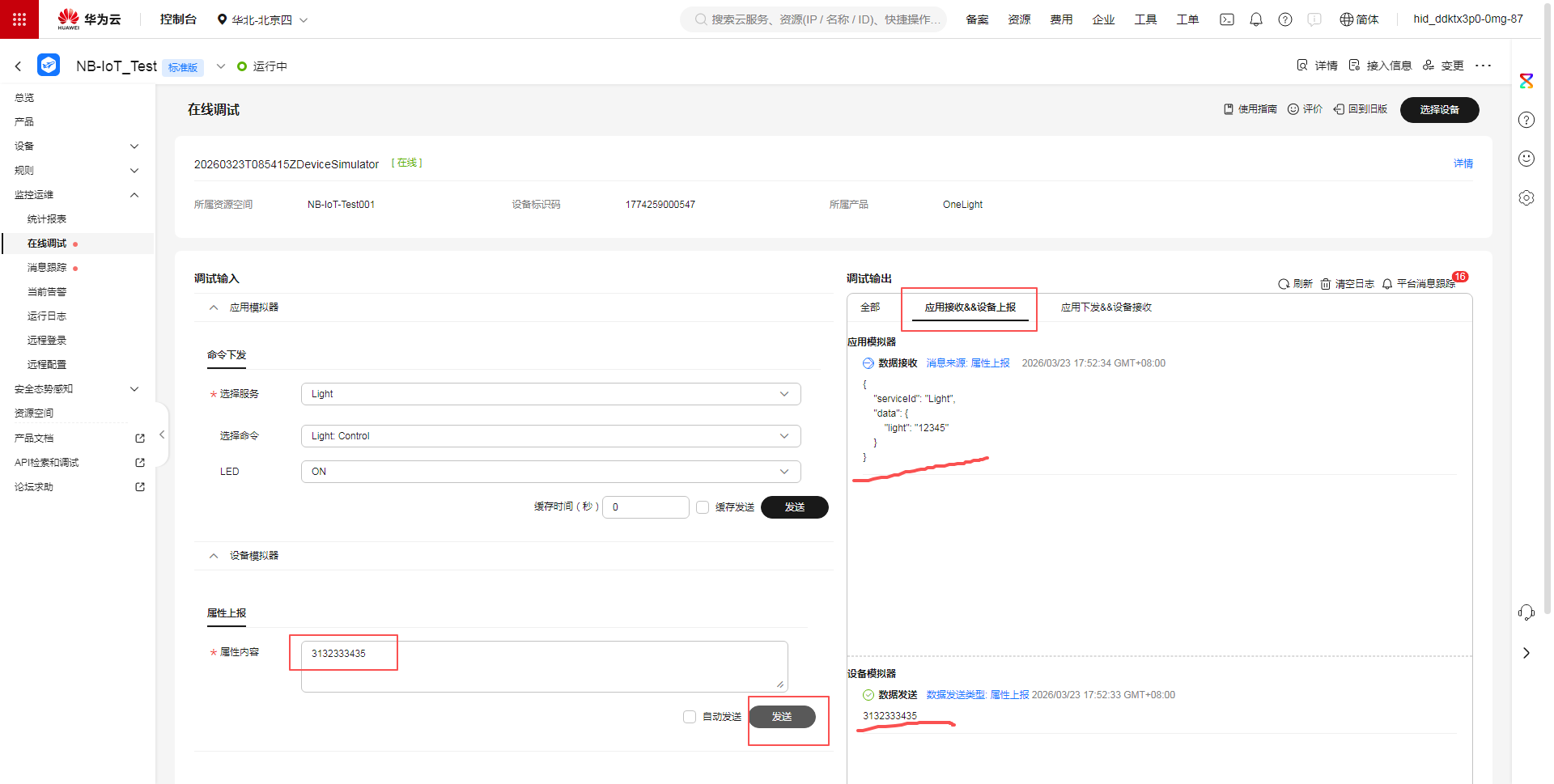This screenshot has height=784, width=1554.
Task: Open the colorful assistant icon in the right rail
Action: [1526, 81]
